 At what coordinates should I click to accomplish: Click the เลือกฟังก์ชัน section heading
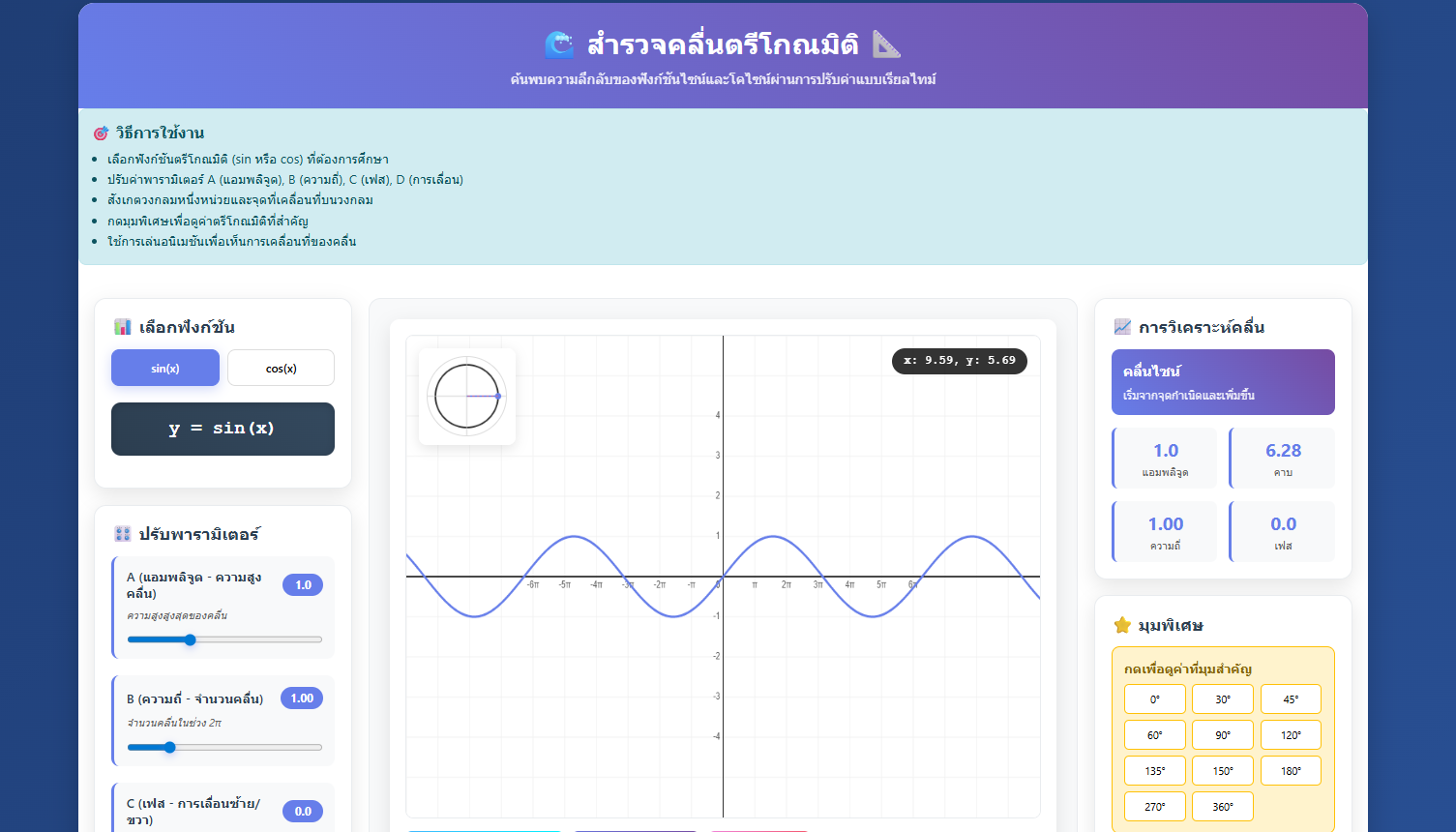(187, 327)
